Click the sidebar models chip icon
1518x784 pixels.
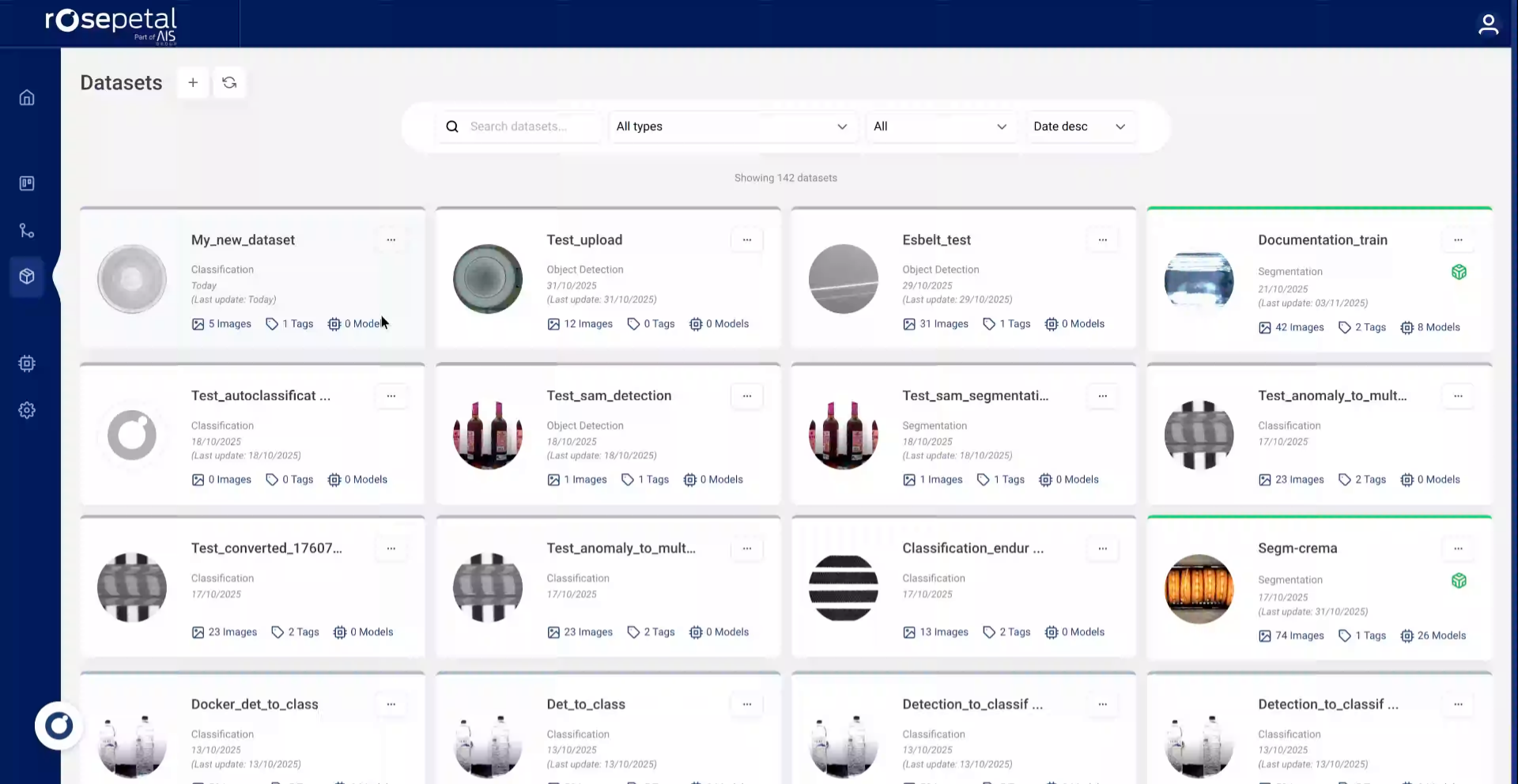click(27, 364)
